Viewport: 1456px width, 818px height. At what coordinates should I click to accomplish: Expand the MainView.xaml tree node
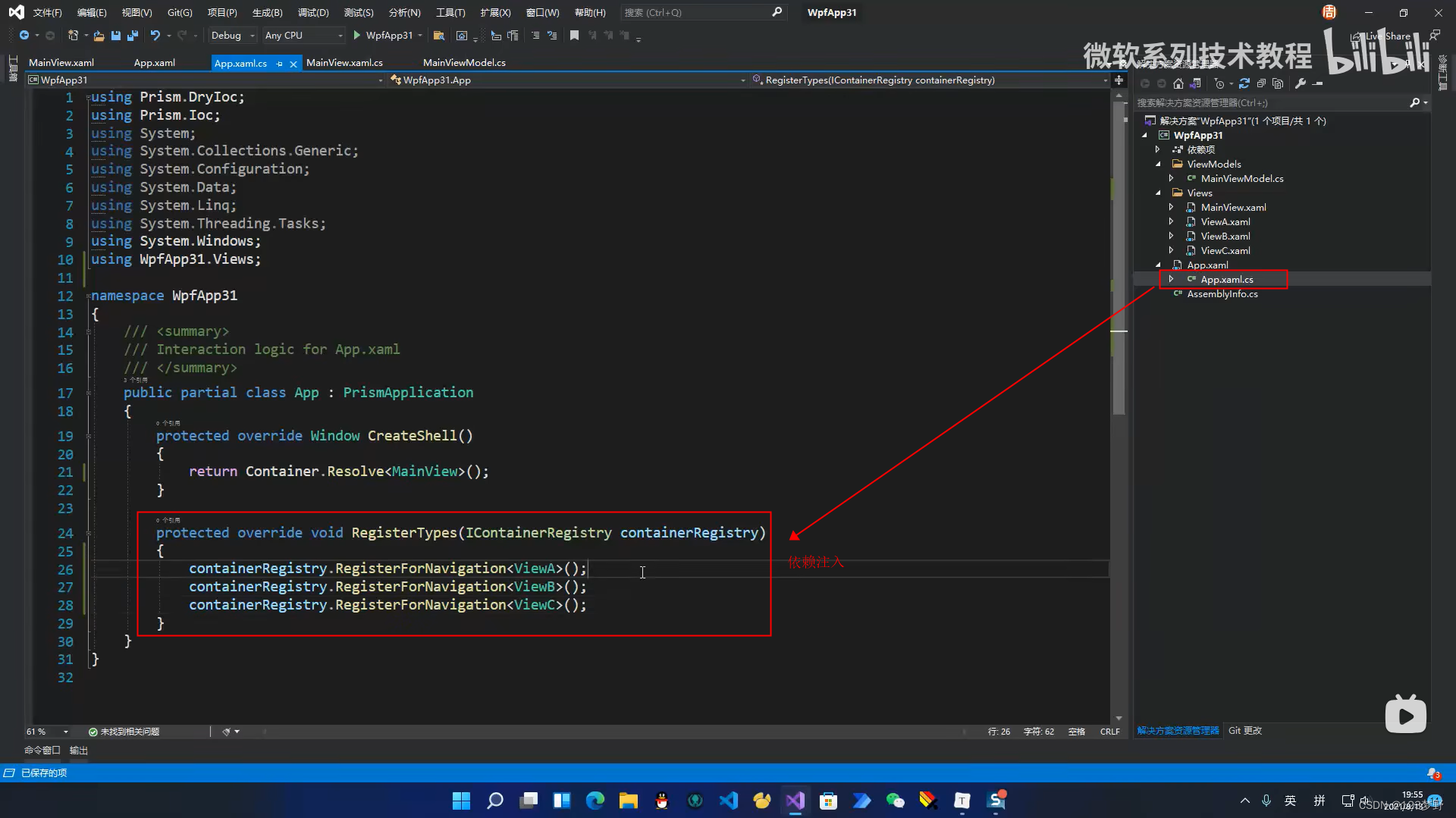[x=1172, y=207]
